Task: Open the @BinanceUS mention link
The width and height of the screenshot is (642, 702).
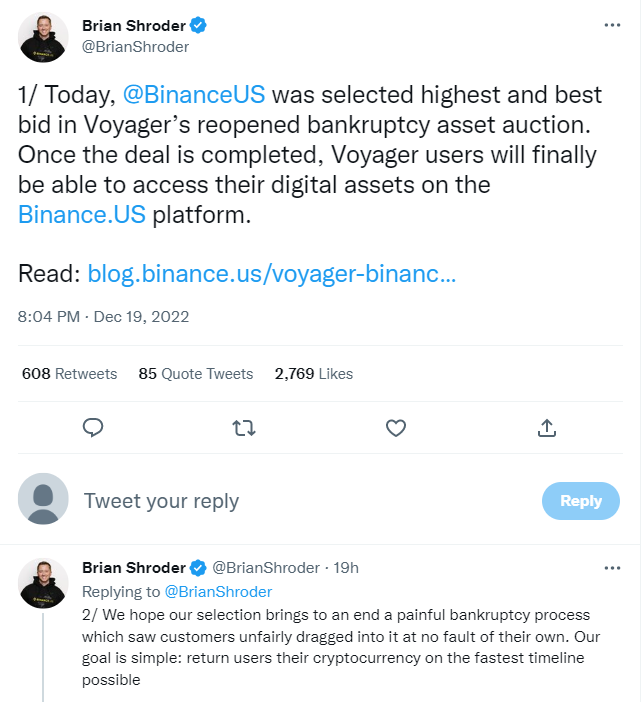Action: [x=193, y=95]
